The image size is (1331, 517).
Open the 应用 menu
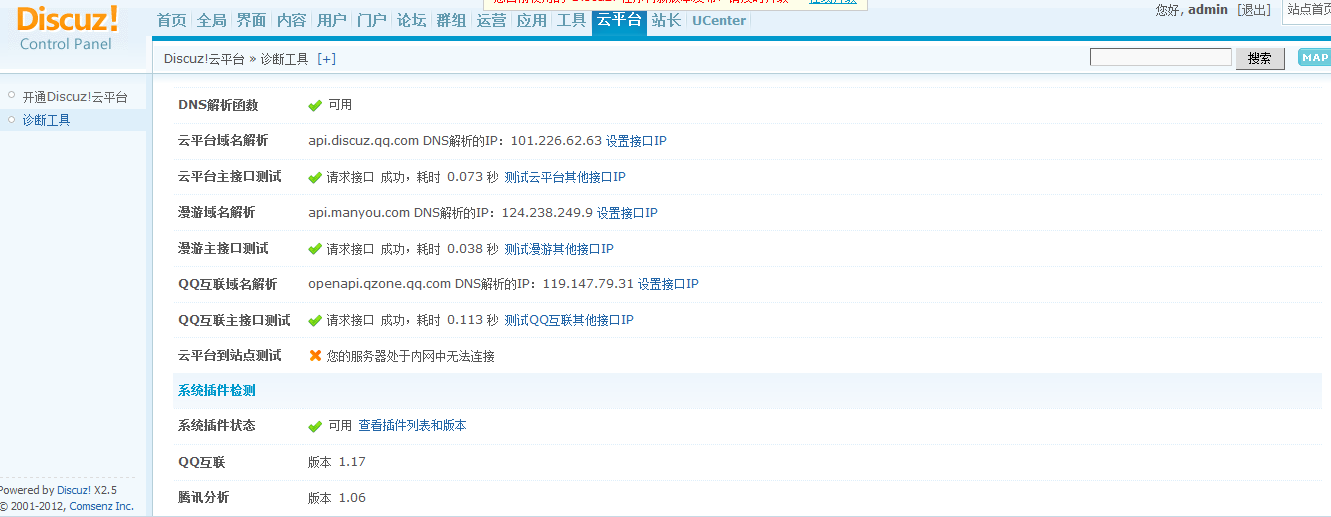(x=532, y=20)
